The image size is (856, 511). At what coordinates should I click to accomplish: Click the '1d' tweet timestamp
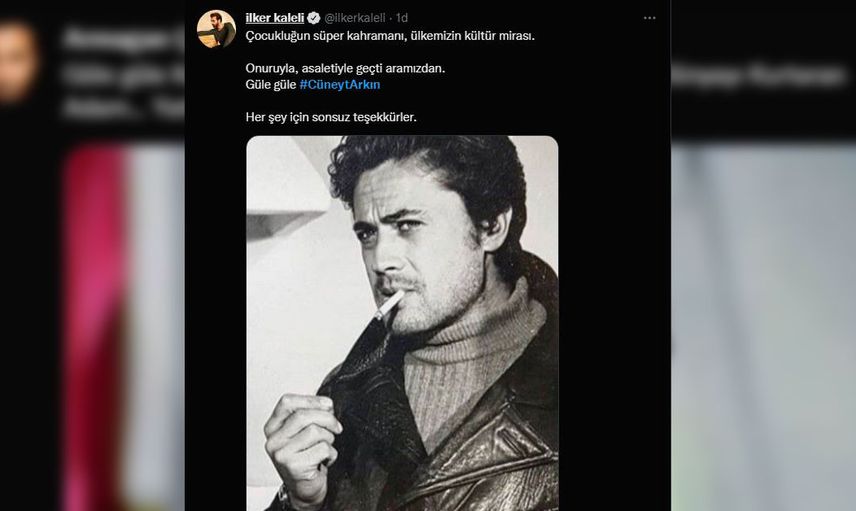[402, 18]
